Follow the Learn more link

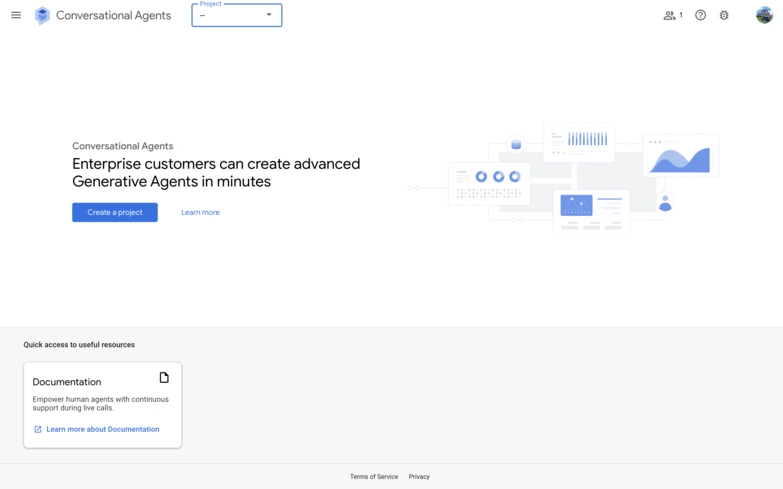coord(200,212)
